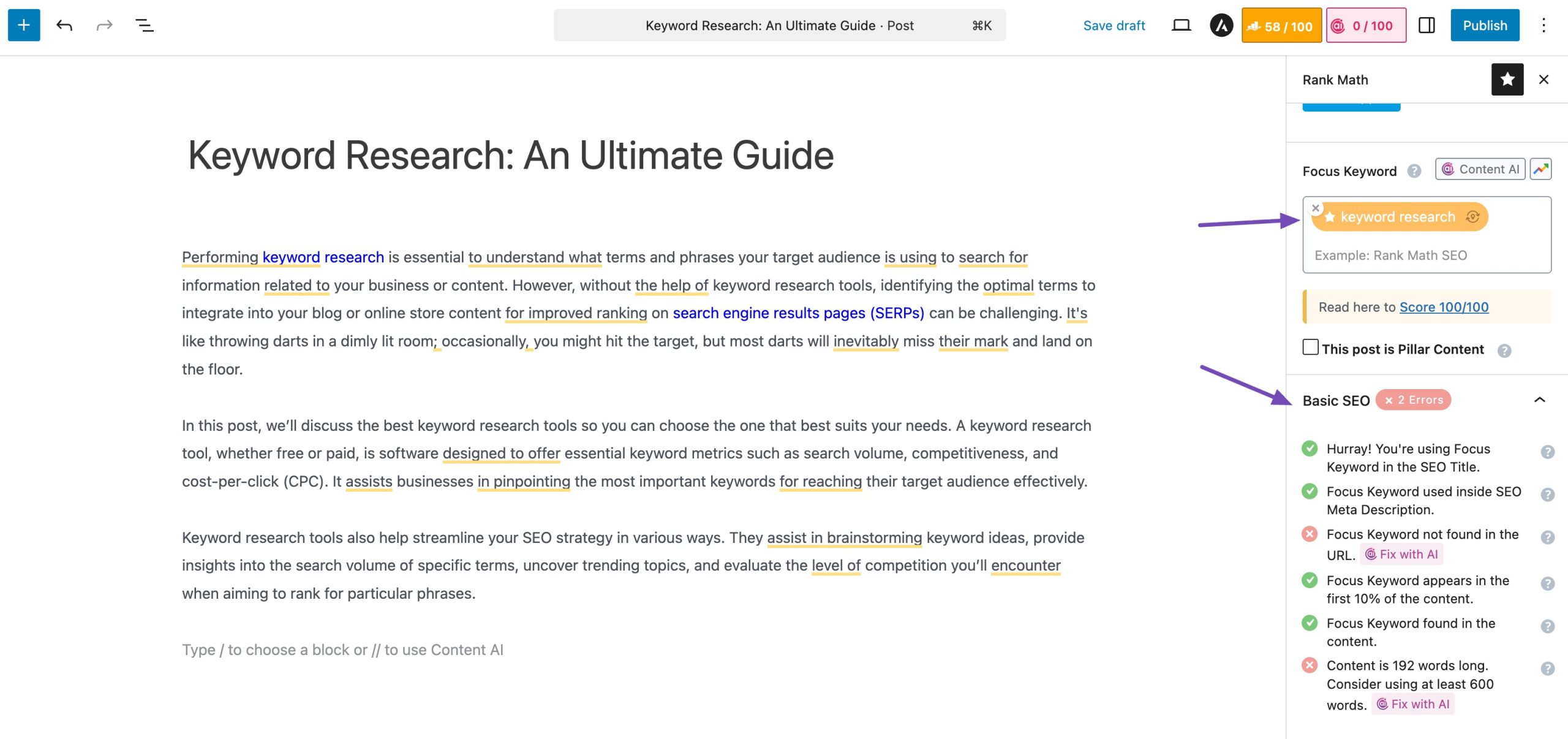Click the Astra settings circular icon

1221,25
